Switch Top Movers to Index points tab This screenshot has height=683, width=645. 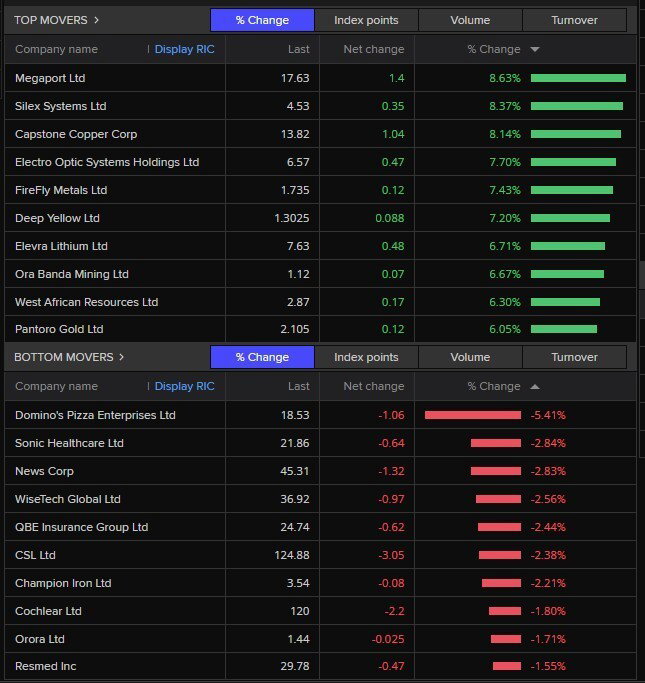(366, 20)
